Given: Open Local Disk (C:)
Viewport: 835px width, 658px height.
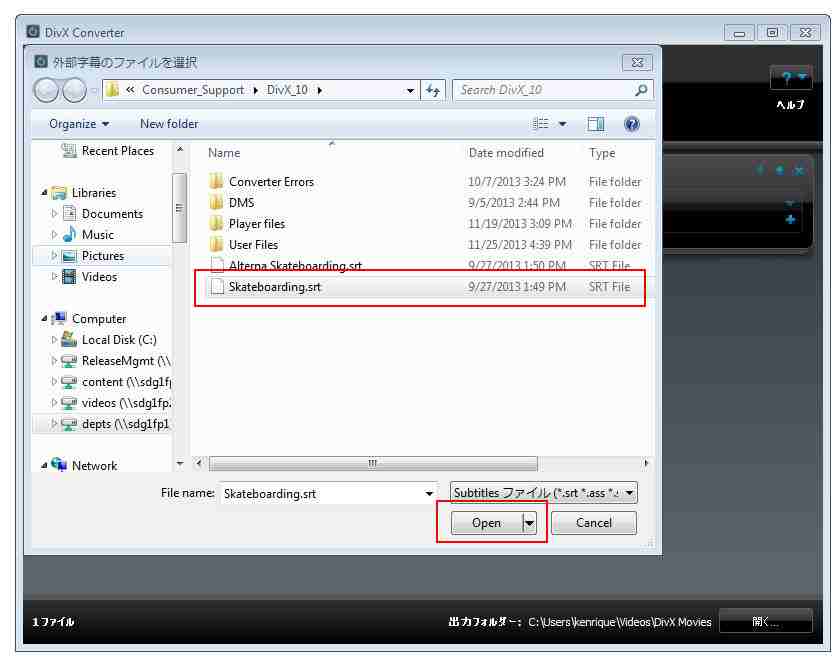Looking at the screenshot, I should pos(109,340).
